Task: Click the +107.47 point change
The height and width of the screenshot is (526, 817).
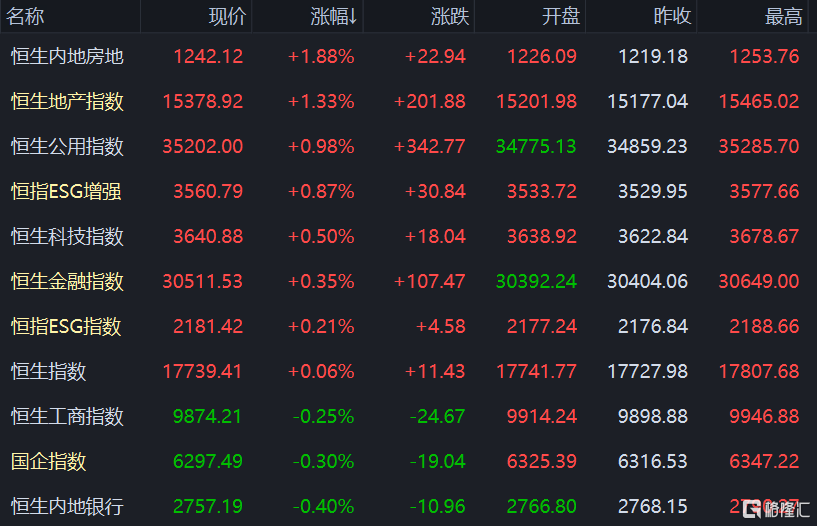Action: pos(430,281)
